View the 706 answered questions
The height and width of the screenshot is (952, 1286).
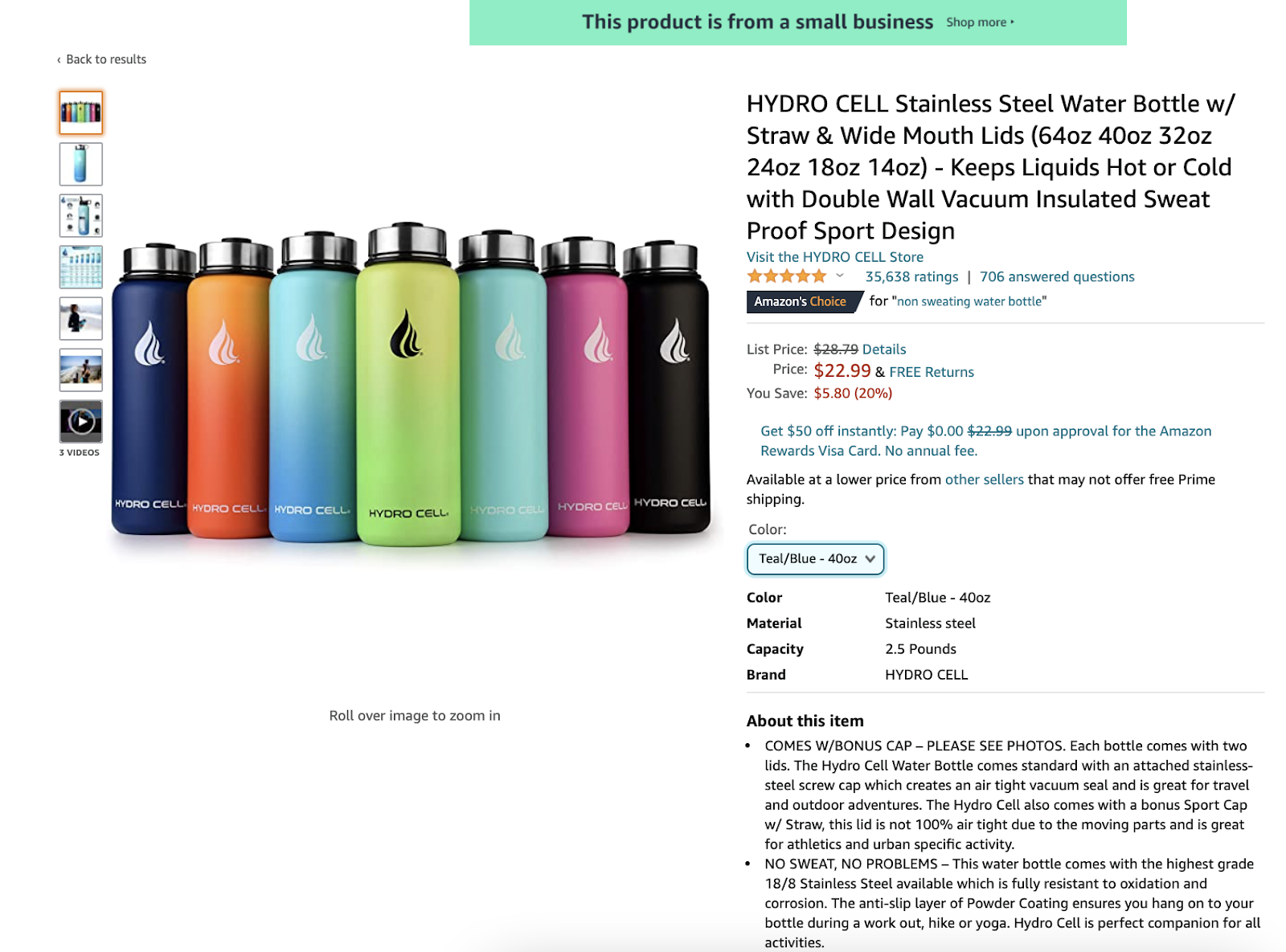point(1057,276)
